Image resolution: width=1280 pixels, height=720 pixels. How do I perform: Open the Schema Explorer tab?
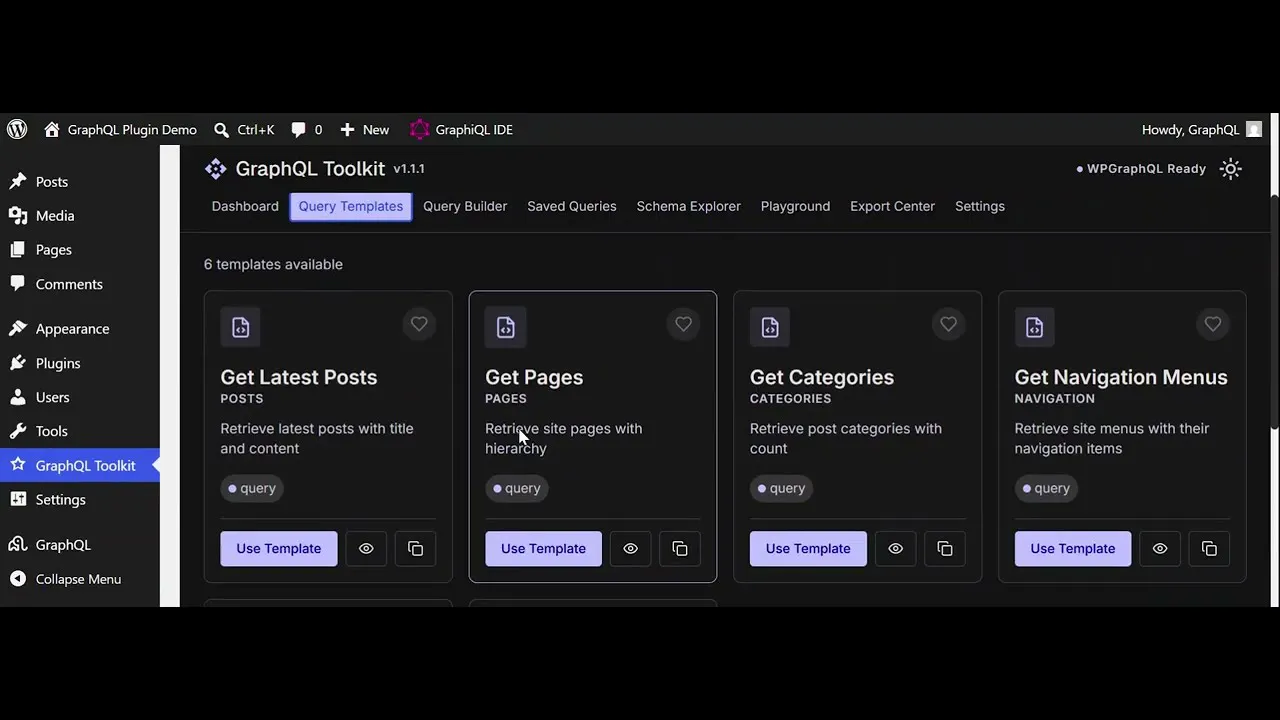click(689, 206)
